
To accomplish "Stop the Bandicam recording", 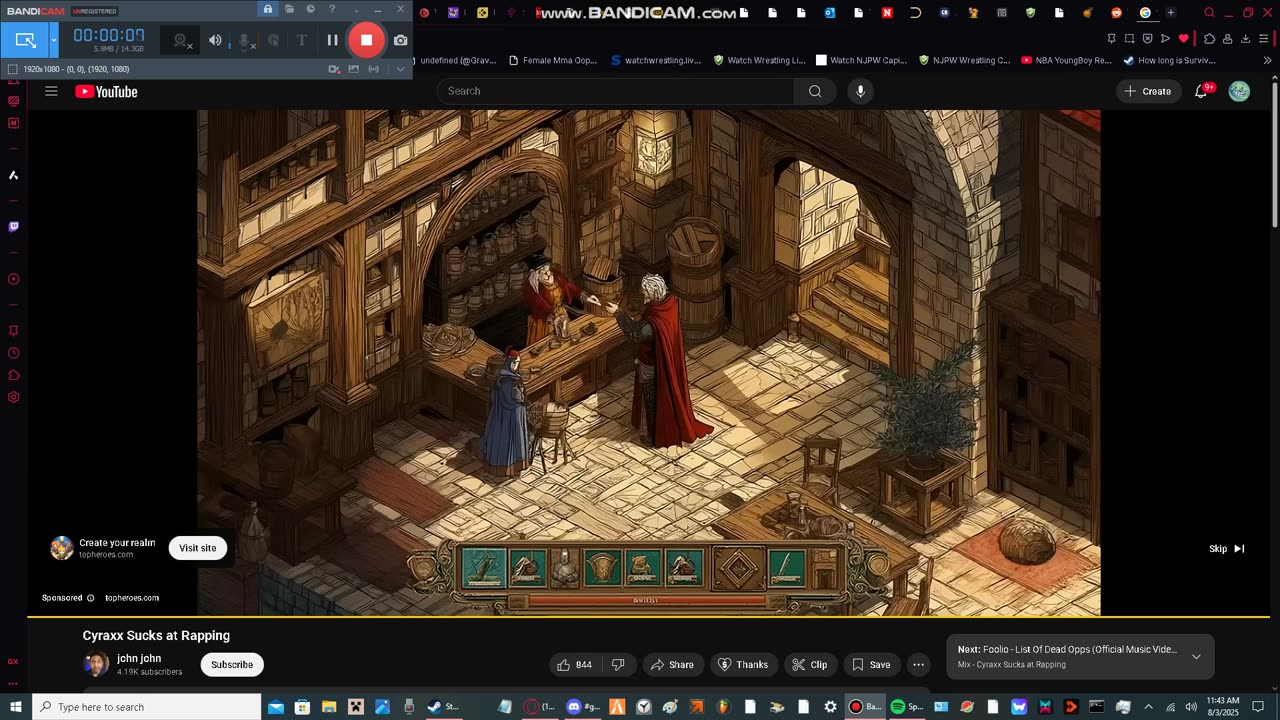I will [366, 40].
